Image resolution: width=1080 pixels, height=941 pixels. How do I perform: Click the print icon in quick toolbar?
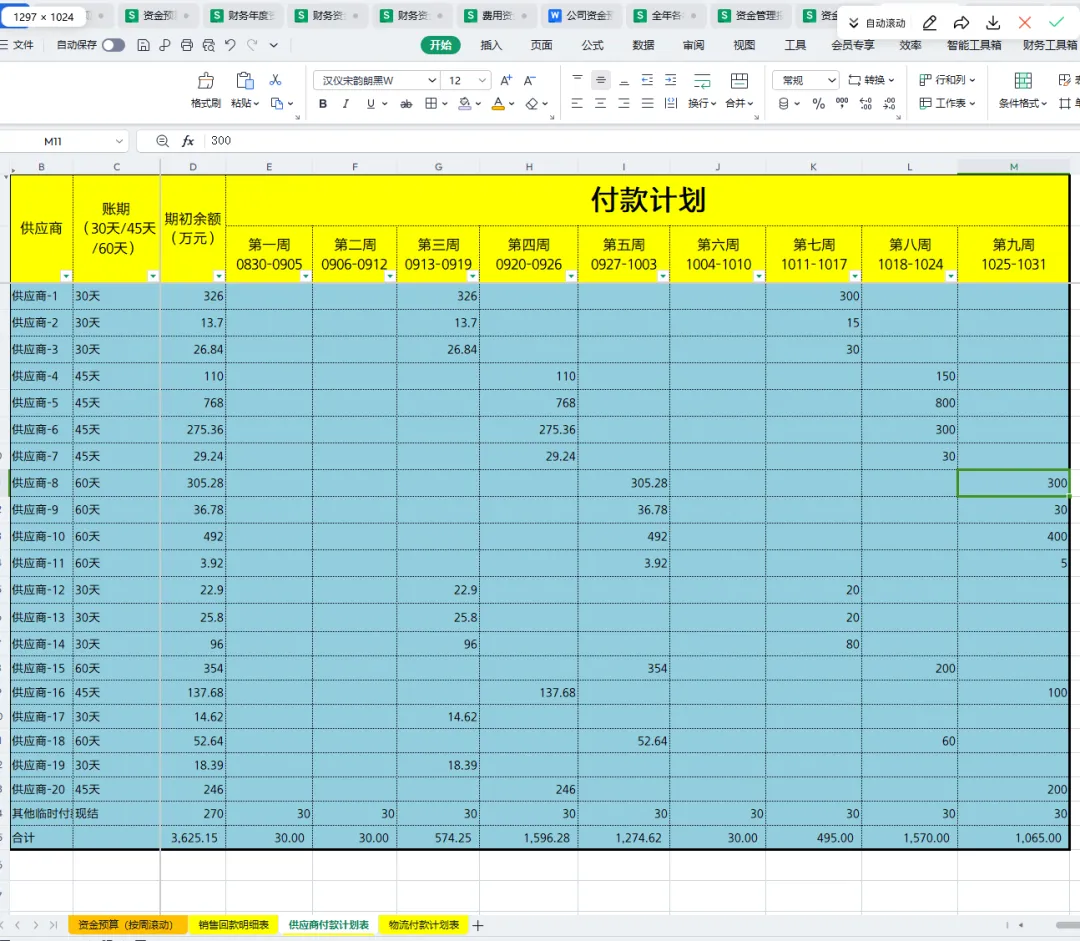187,45
